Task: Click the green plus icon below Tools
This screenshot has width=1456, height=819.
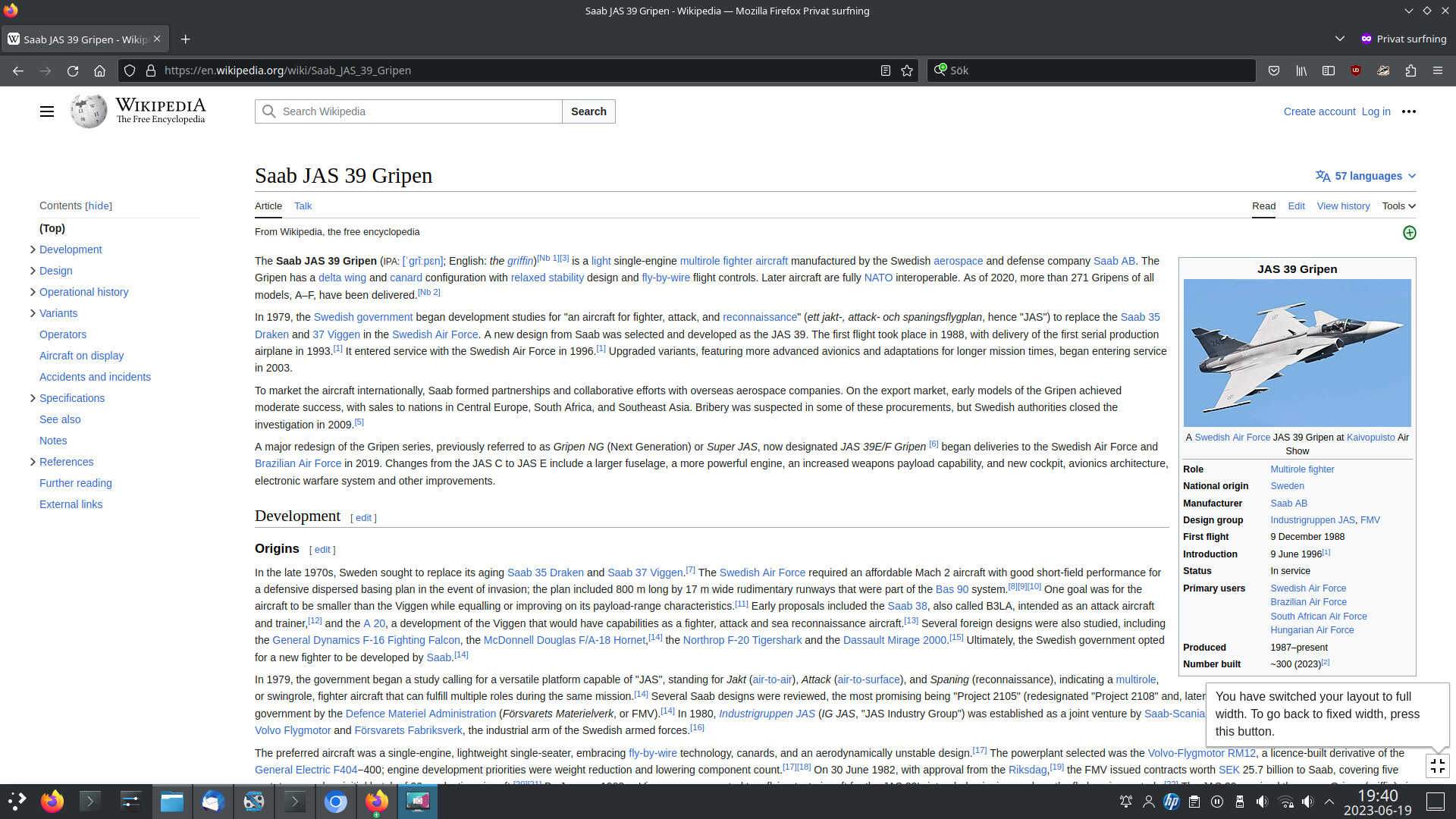Action: click(1409, 233)
